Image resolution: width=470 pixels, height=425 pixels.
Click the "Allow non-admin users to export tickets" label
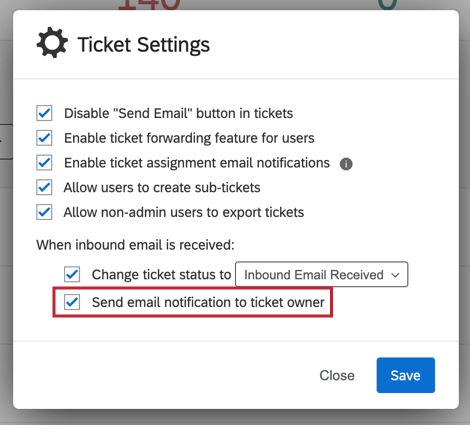pyautogui.click(x=184, y=212)
